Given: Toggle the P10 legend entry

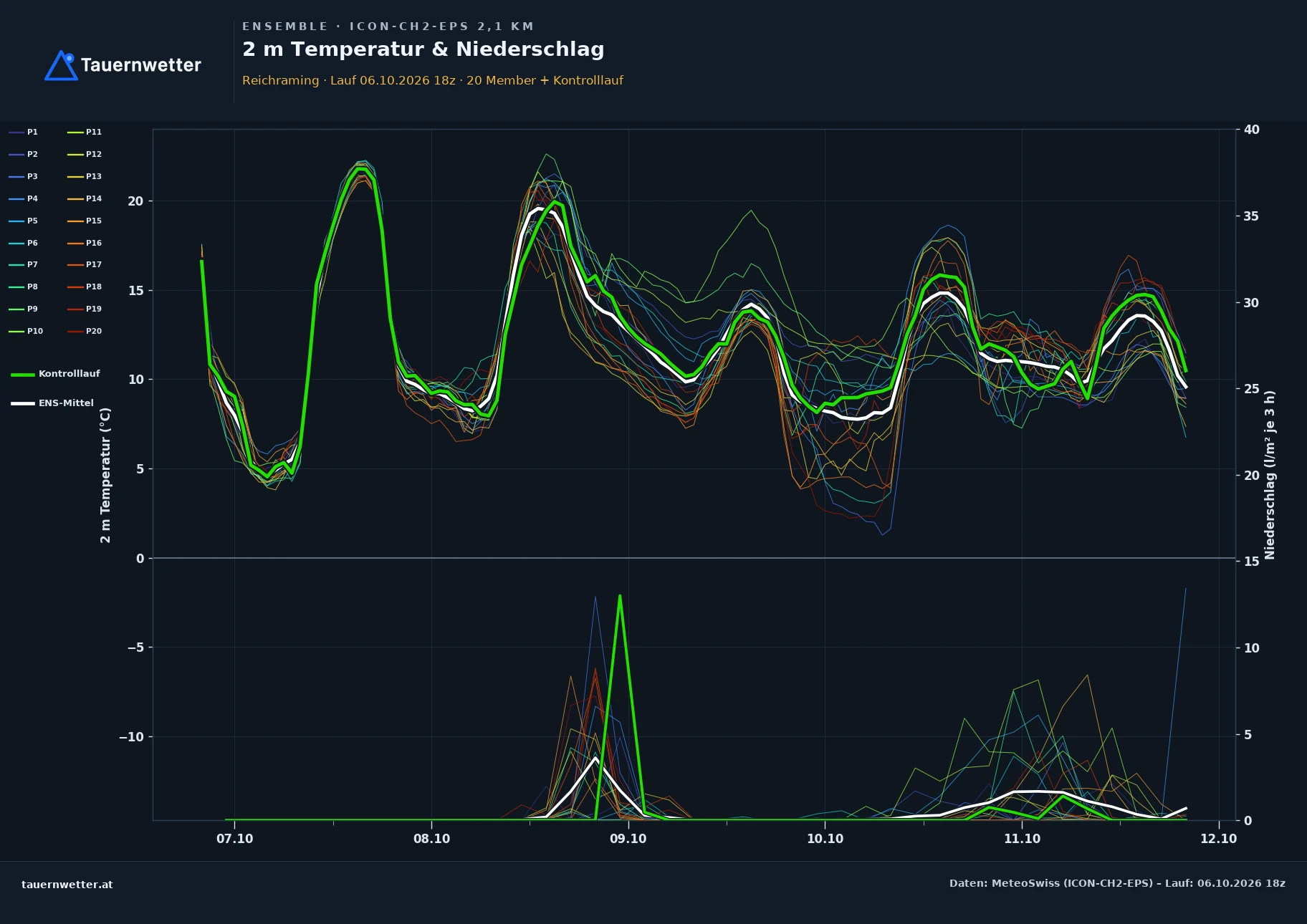Looking at the screenshot, I should pos(26,332).
